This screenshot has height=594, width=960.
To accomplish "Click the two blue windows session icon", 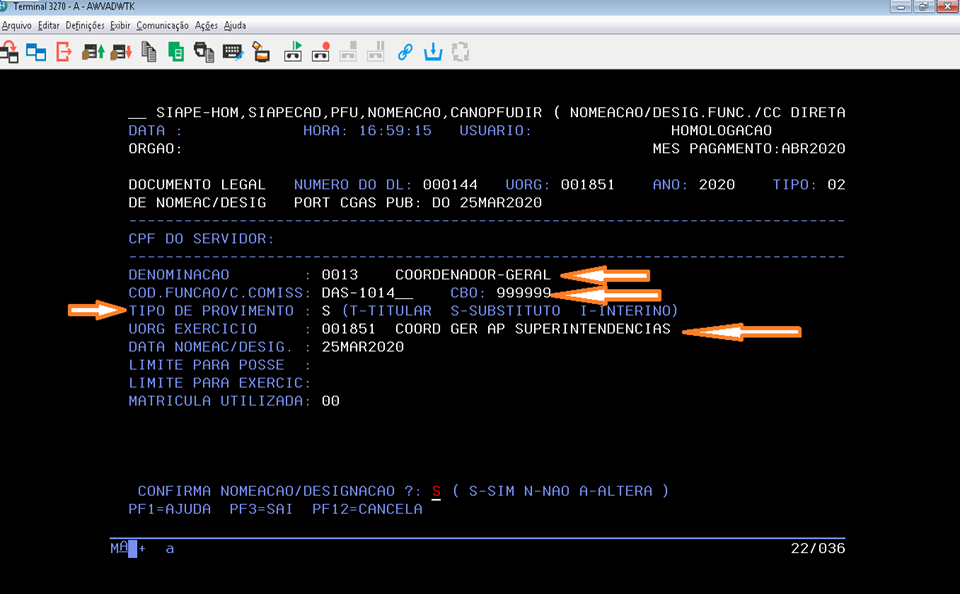I will click(36, 51).
